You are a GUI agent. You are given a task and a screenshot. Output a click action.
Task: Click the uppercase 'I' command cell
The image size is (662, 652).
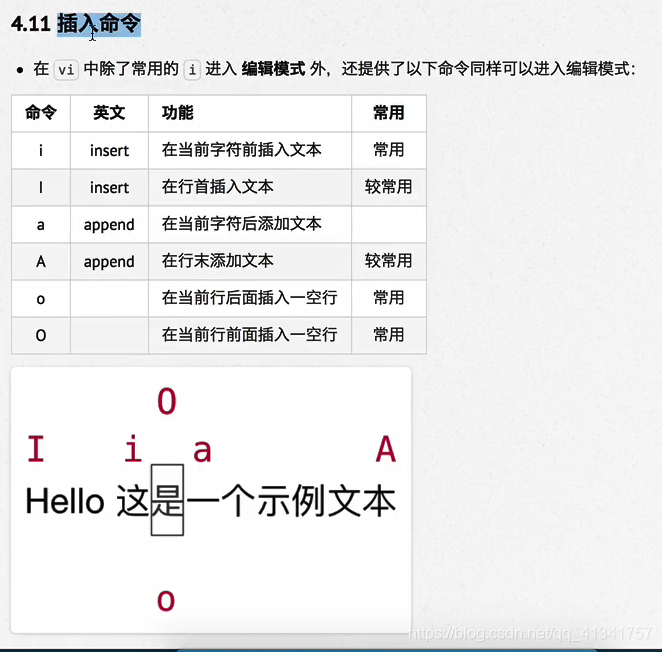pyautogui.click(x=41, y=187)
